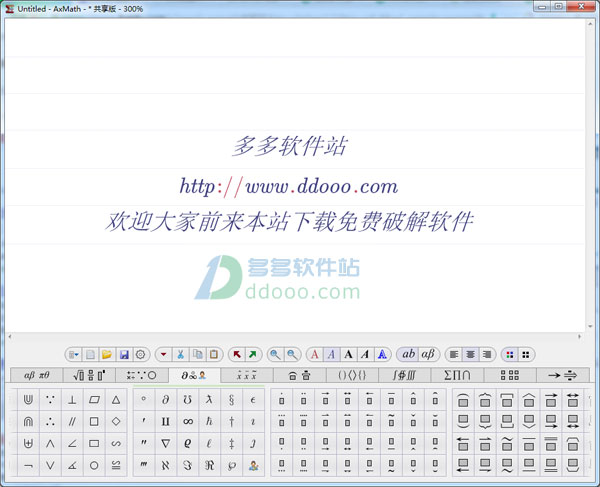Insert the circle ○ symbol

(94, 465)
